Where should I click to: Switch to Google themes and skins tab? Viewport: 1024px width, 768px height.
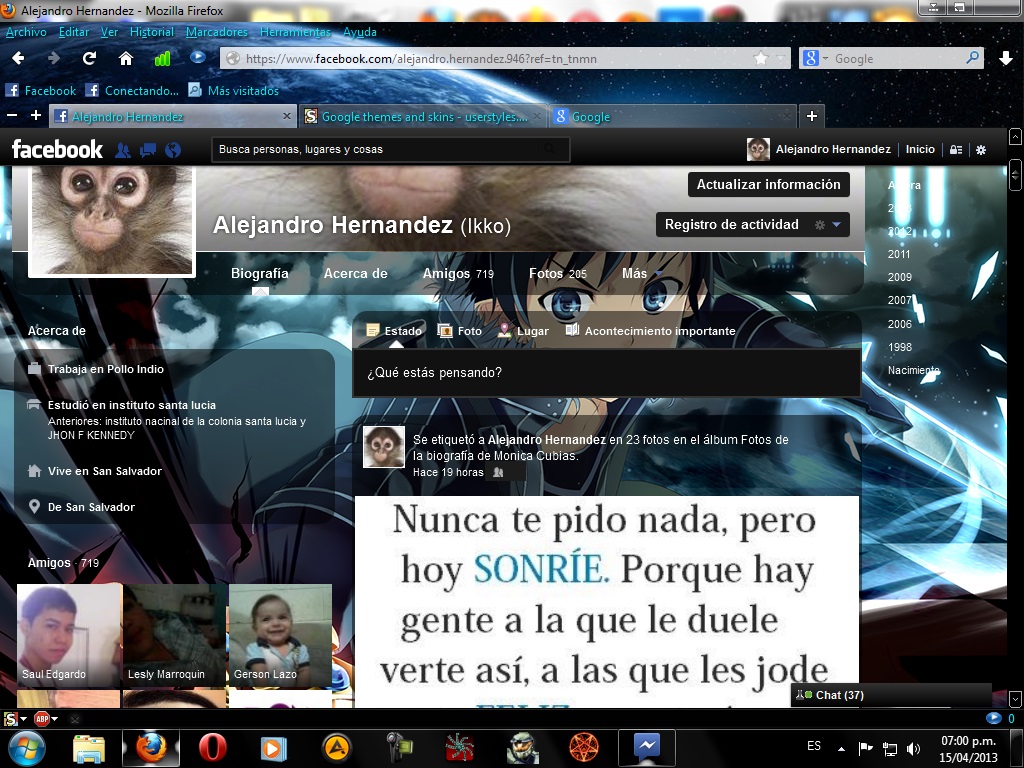tap(423, 117)
